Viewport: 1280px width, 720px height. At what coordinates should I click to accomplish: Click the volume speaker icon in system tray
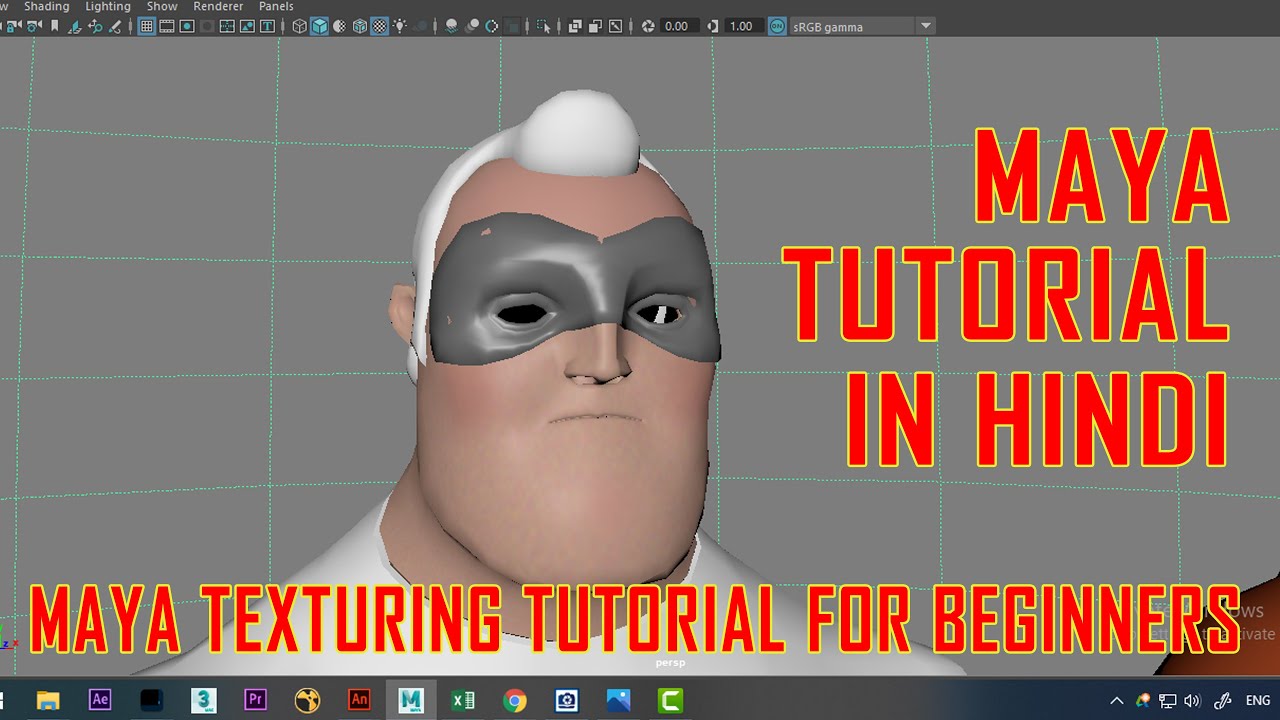point(1192,700)
